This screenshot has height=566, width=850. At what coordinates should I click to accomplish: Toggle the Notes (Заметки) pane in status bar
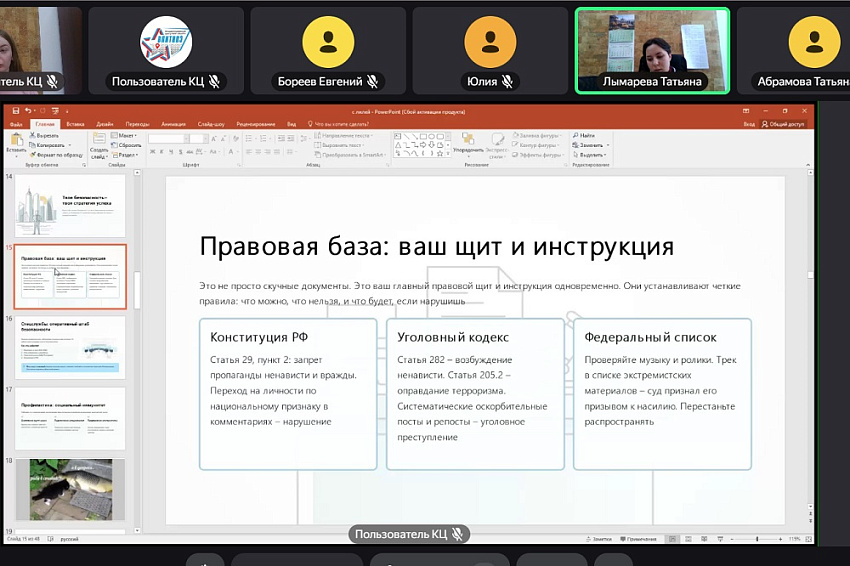tap(599, 539)
